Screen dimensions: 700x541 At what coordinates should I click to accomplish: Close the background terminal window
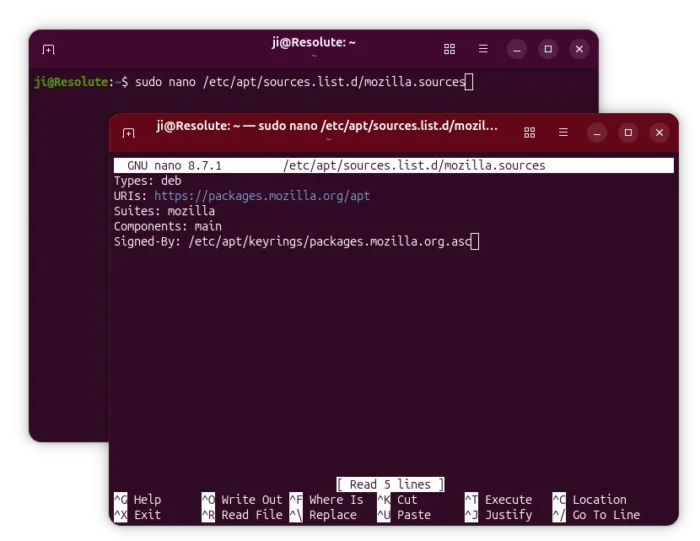(579, 48)
